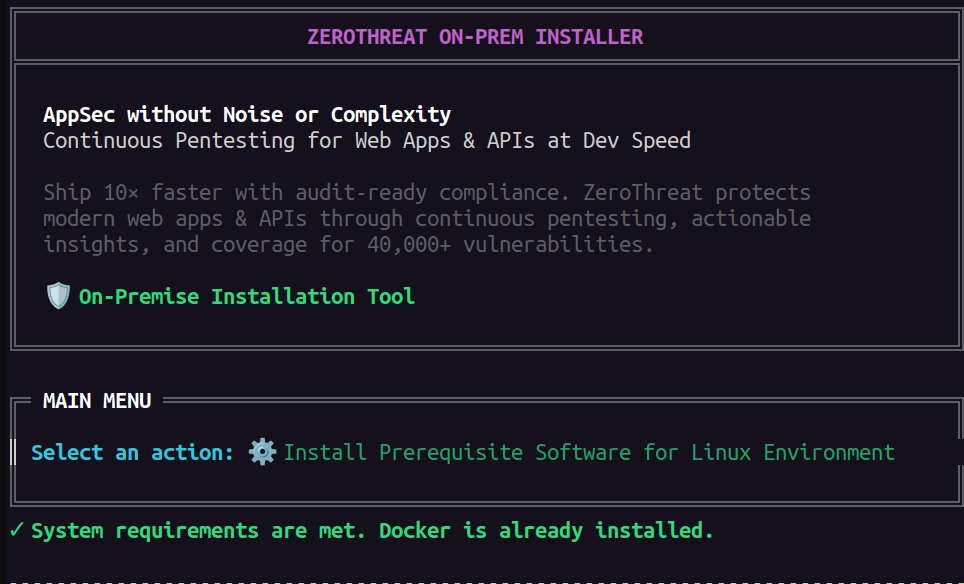The width and height of the screenshot is (964, 584).
Task: Select Install Prerequisite Software for Linux Environment
Action: tap(588, 452)
